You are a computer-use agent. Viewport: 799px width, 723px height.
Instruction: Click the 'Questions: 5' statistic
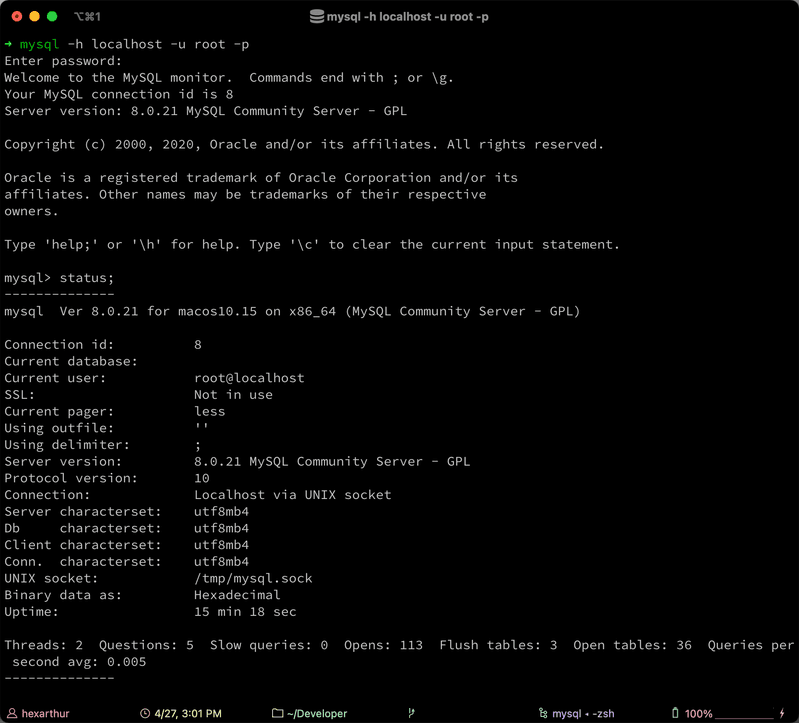coord(146,646)
